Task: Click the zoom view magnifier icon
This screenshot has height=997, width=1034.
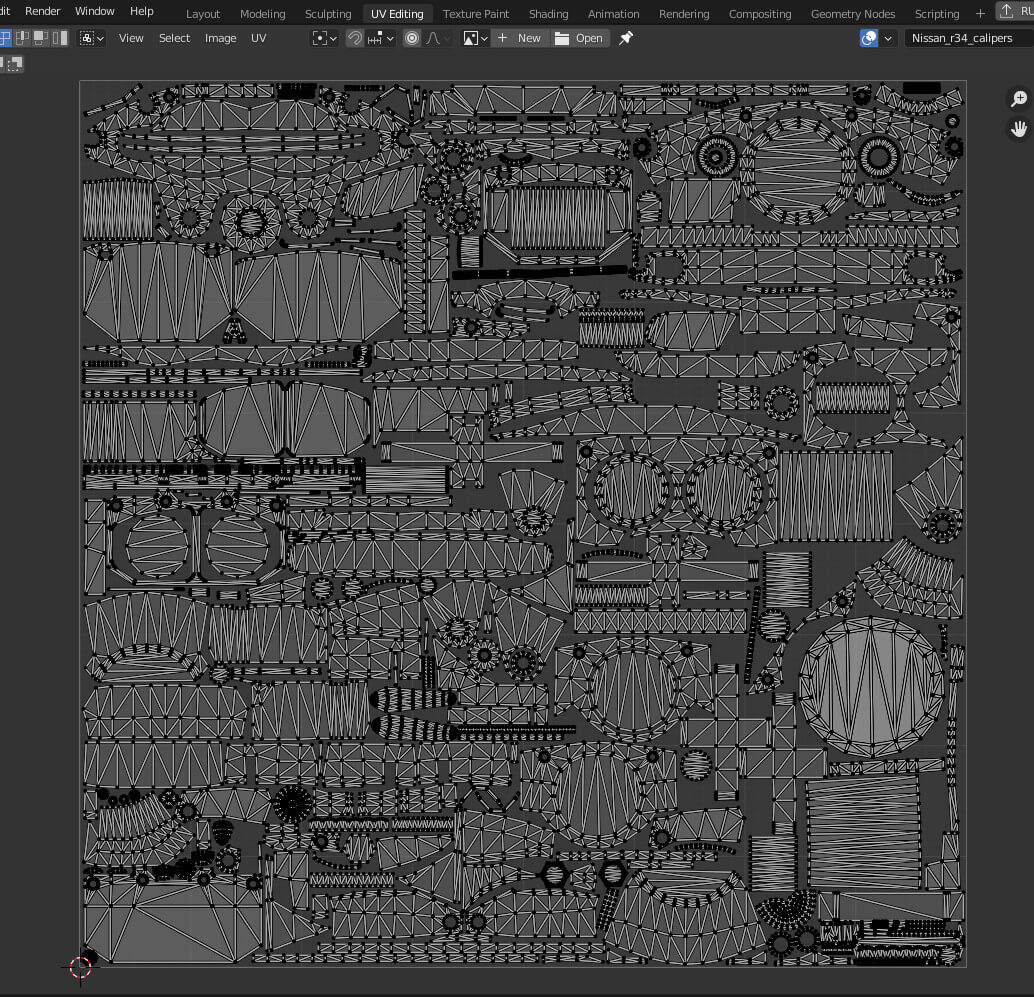Action: click(1018, 98)
